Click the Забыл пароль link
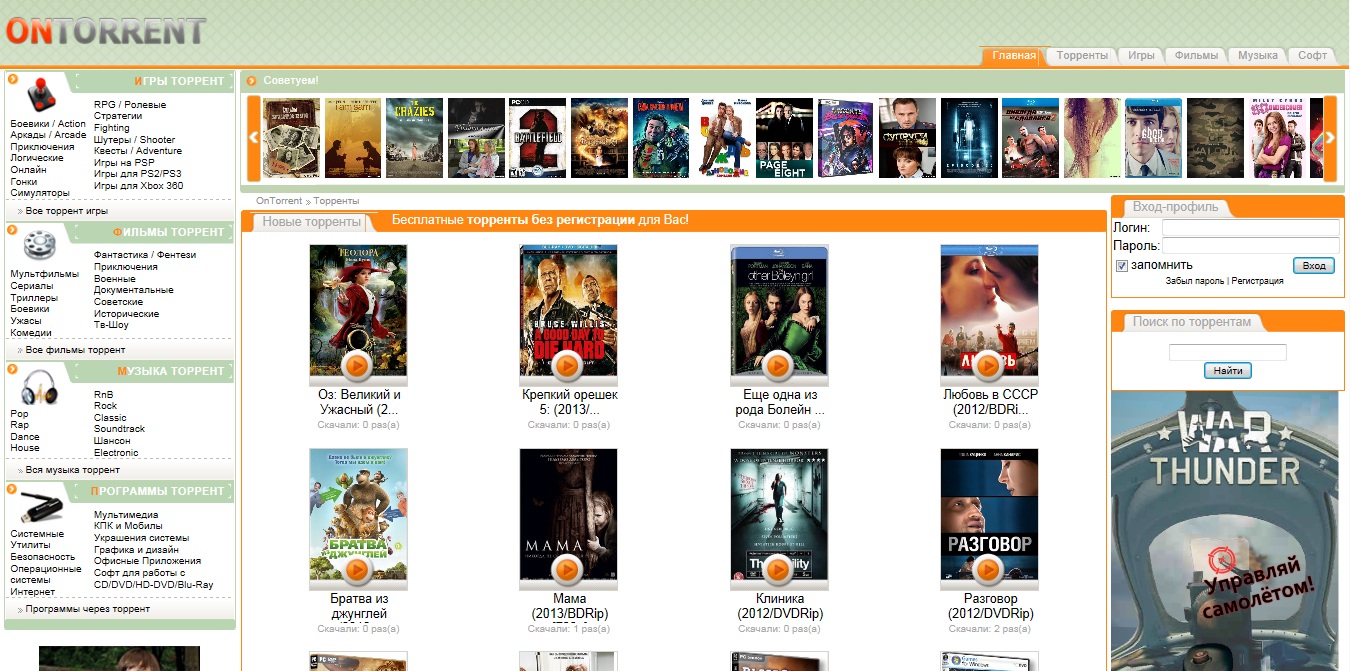 1195,282
